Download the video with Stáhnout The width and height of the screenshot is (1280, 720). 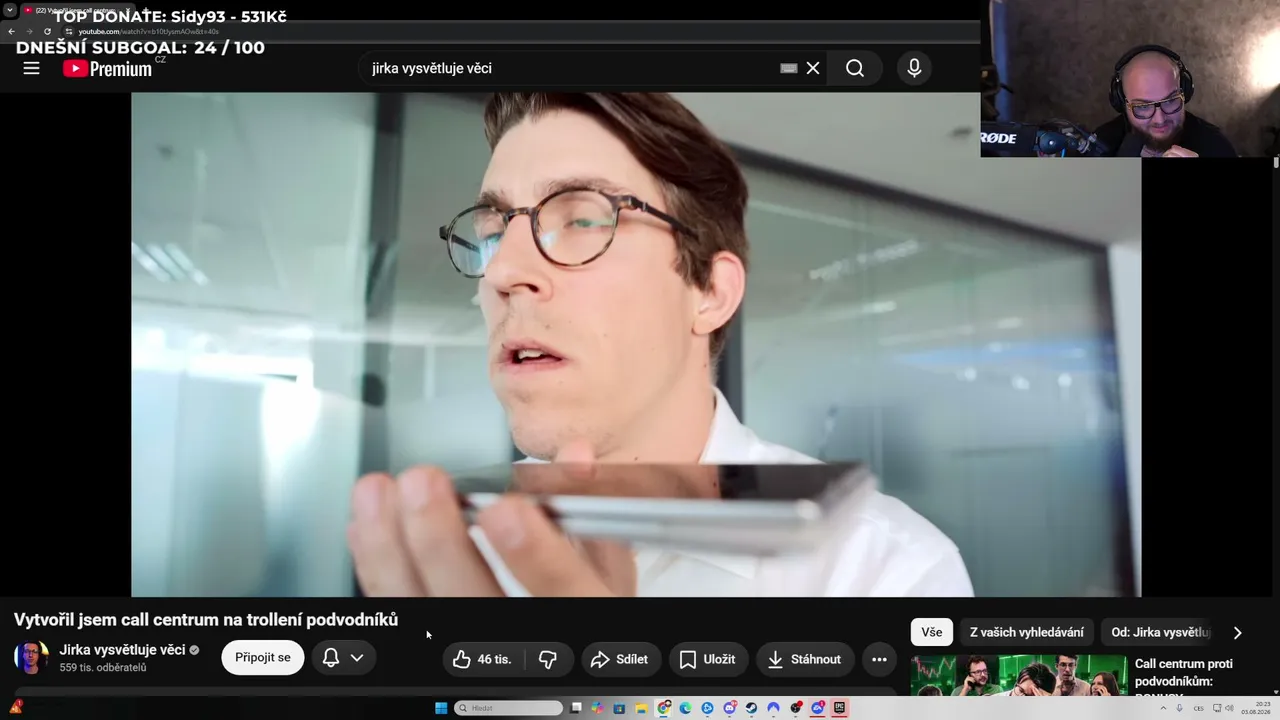[x=805, y=659]
